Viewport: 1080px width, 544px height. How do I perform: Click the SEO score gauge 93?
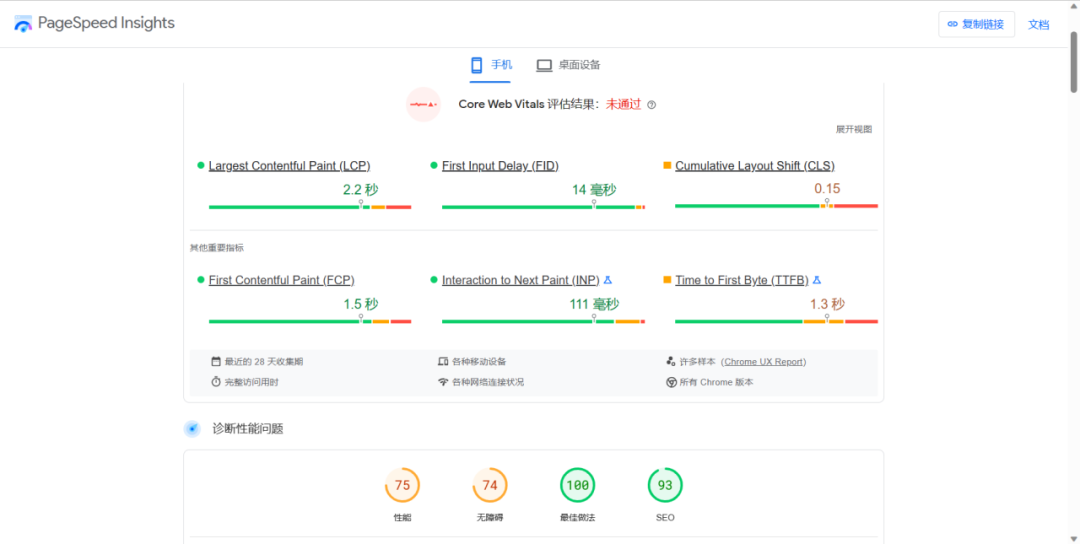pyautogui.click(x=665, y=485)
